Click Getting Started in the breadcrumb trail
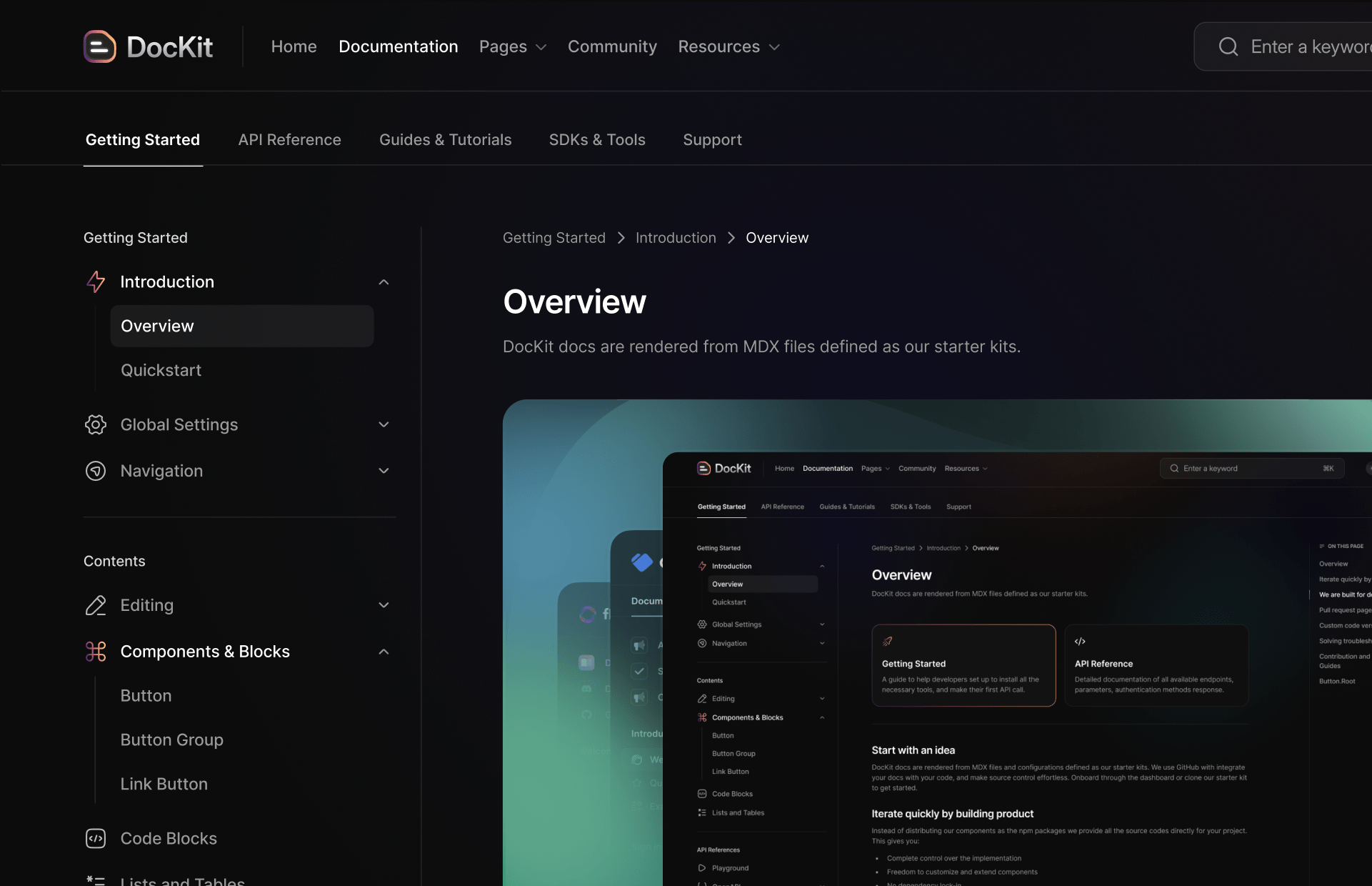The height and width of the screenshot is (886, 1372). [554, 237]
